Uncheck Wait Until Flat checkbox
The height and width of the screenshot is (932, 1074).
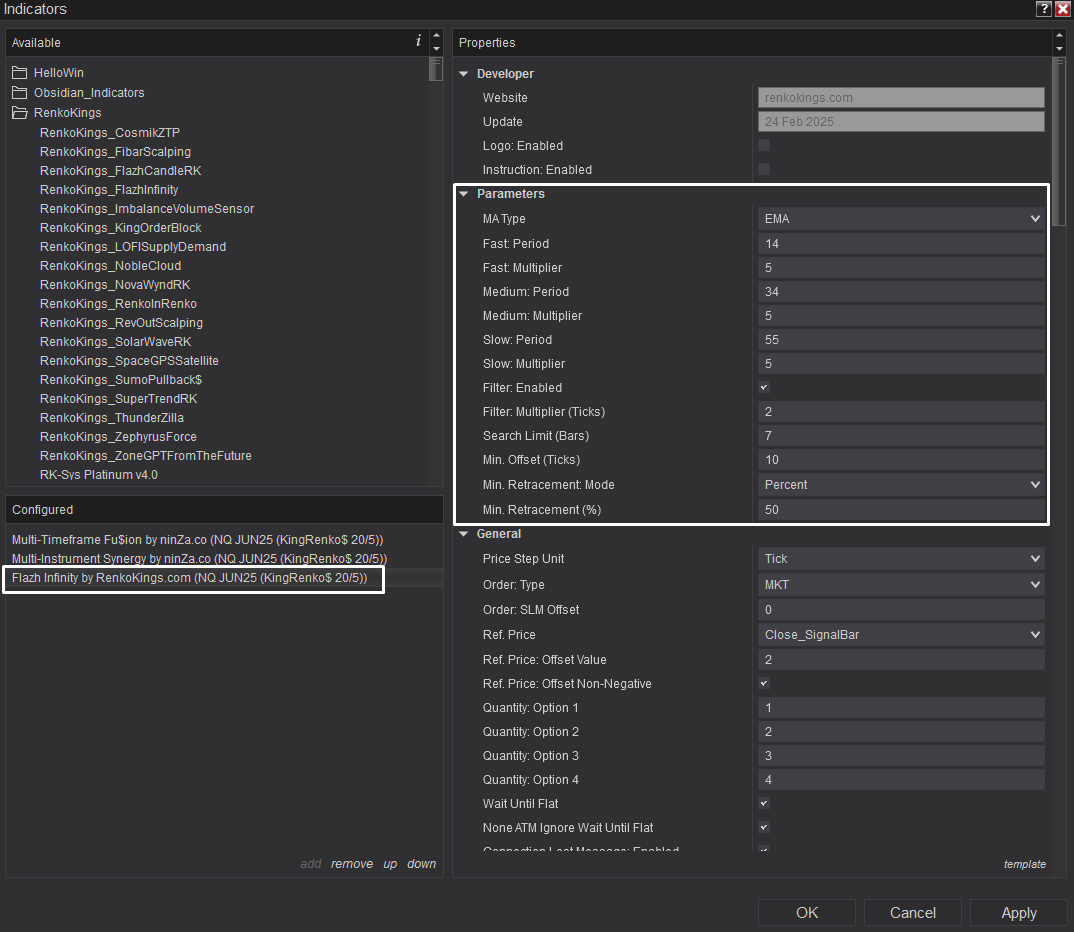(x=764, y=803)
